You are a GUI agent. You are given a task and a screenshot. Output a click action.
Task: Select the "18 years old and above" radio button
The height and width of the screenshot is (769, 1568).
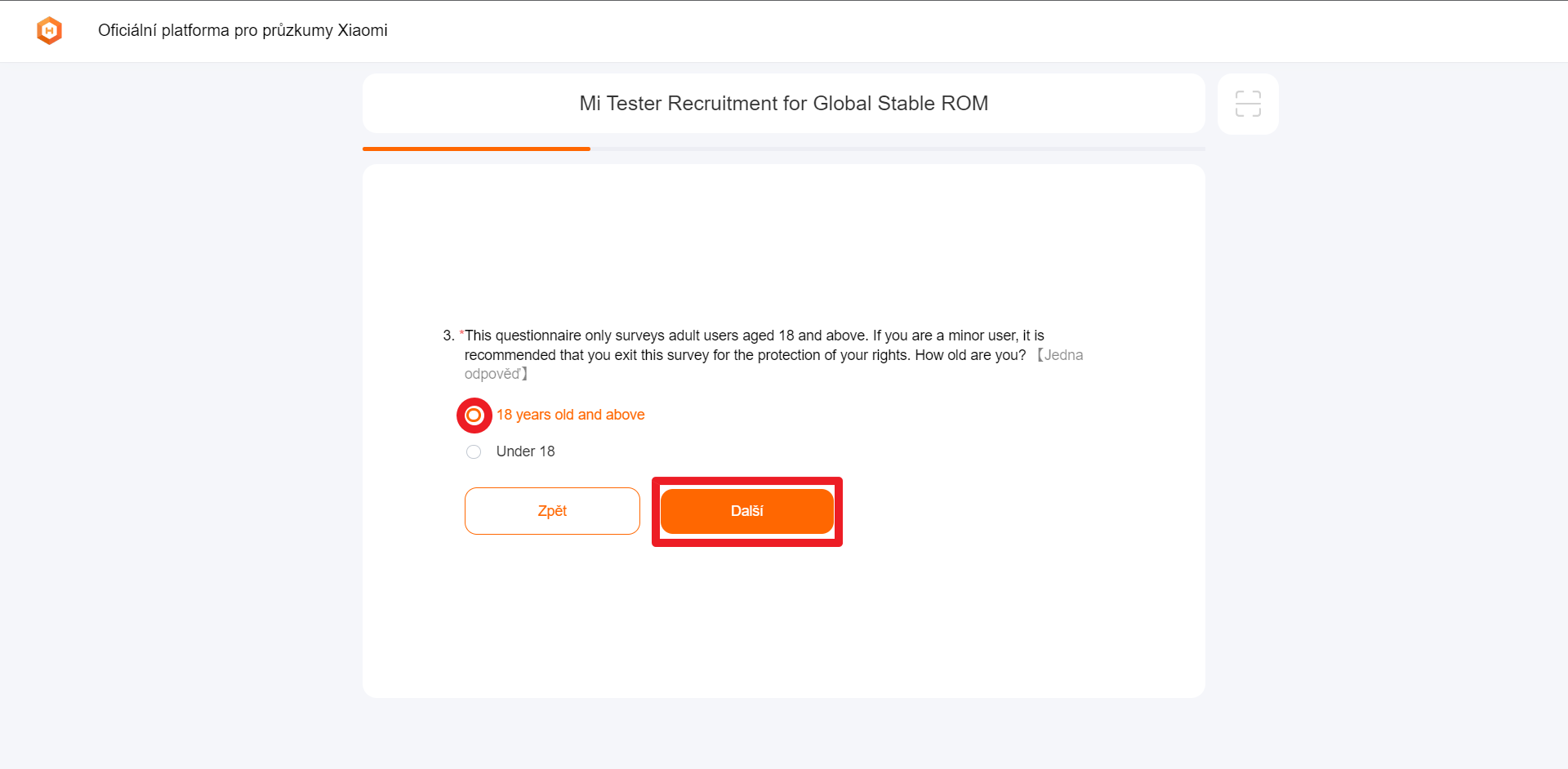tap(474, 416)
